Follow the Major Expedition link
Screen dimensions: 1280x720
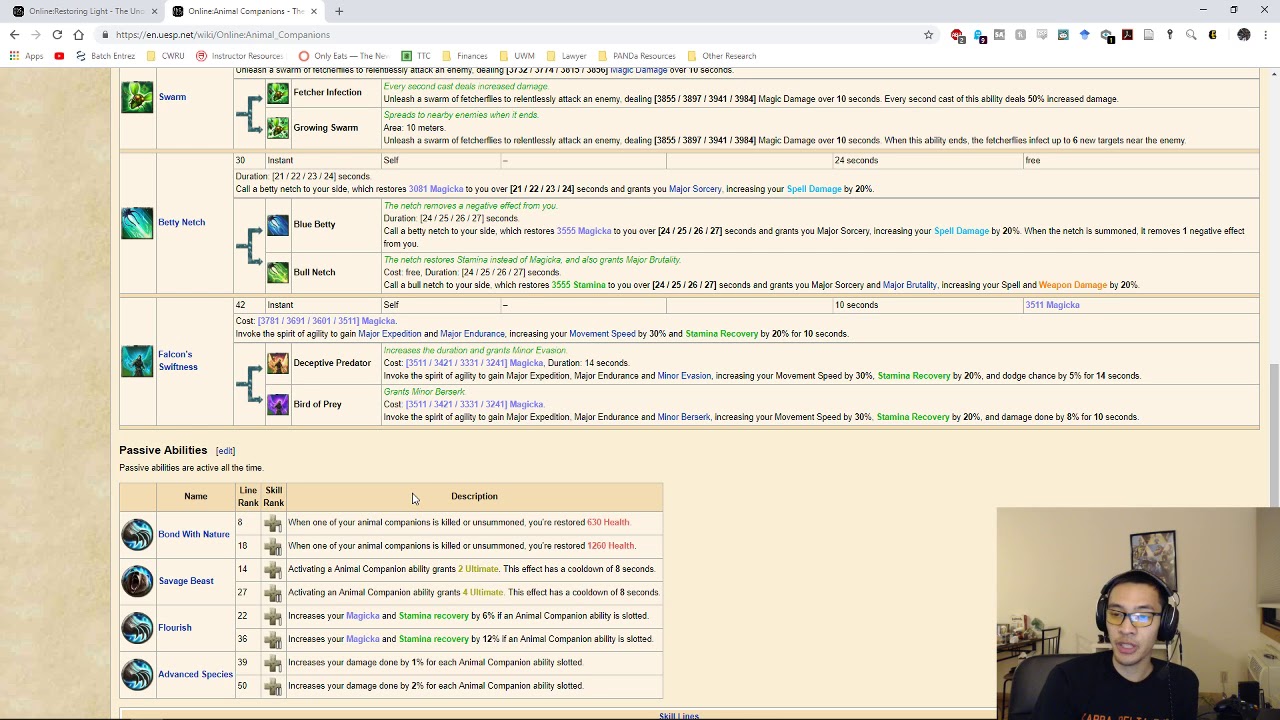(x=390, y=334)
